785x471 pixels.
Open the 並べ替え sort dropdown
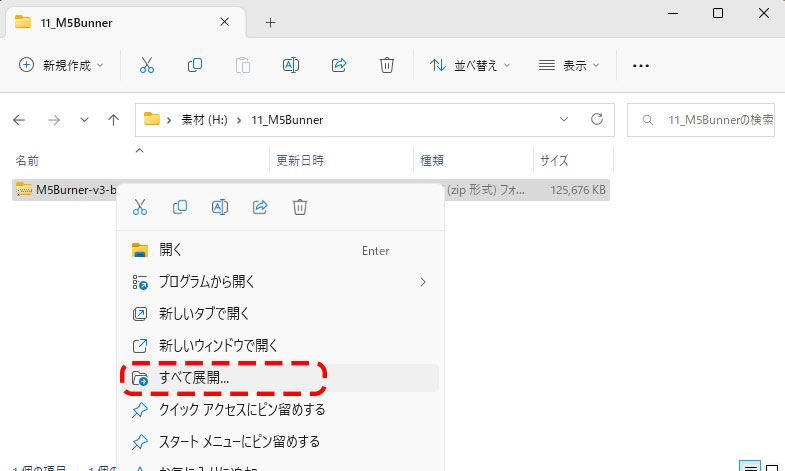point(470,65)
